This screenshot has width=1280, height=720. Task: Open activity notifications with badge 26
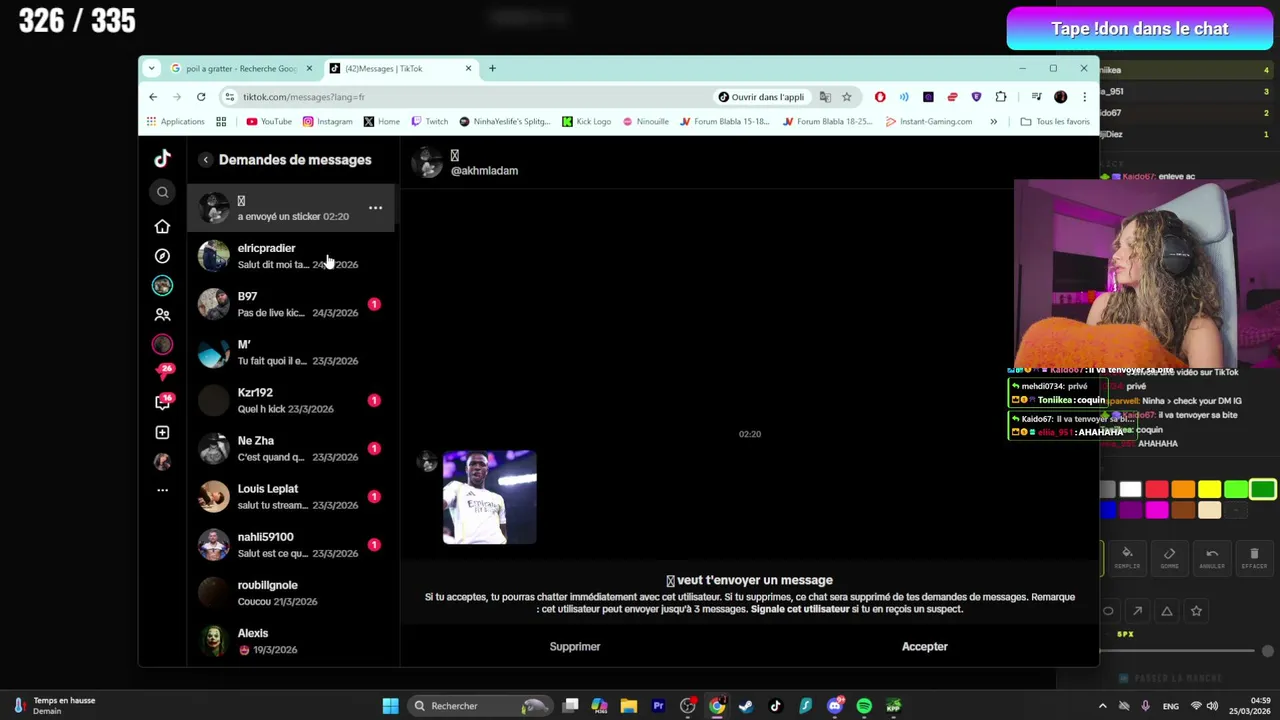(x=163, y=372)
